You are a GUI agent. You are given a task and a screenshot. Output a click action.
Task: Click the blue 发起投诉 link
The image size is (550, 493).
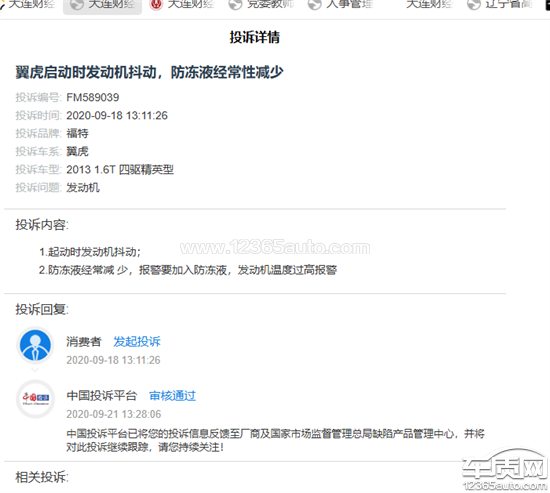137,341
